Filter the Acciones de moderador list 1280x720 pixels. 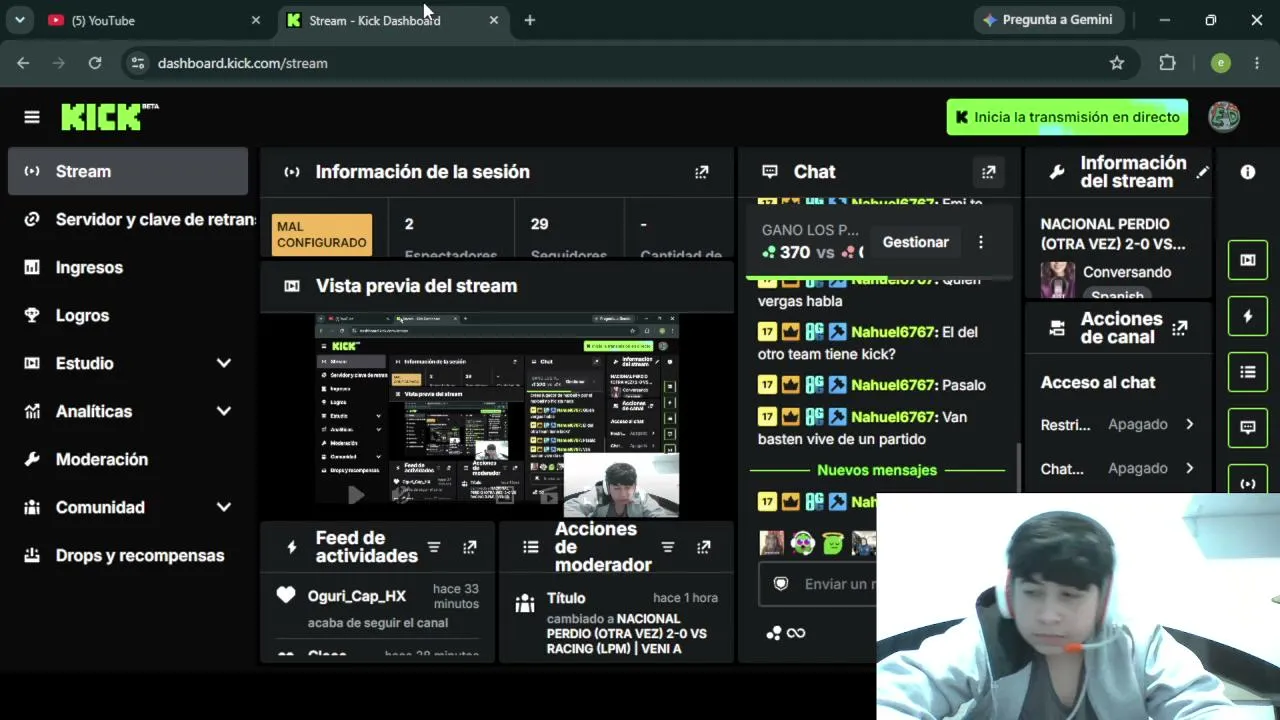[x=668, y=547]
